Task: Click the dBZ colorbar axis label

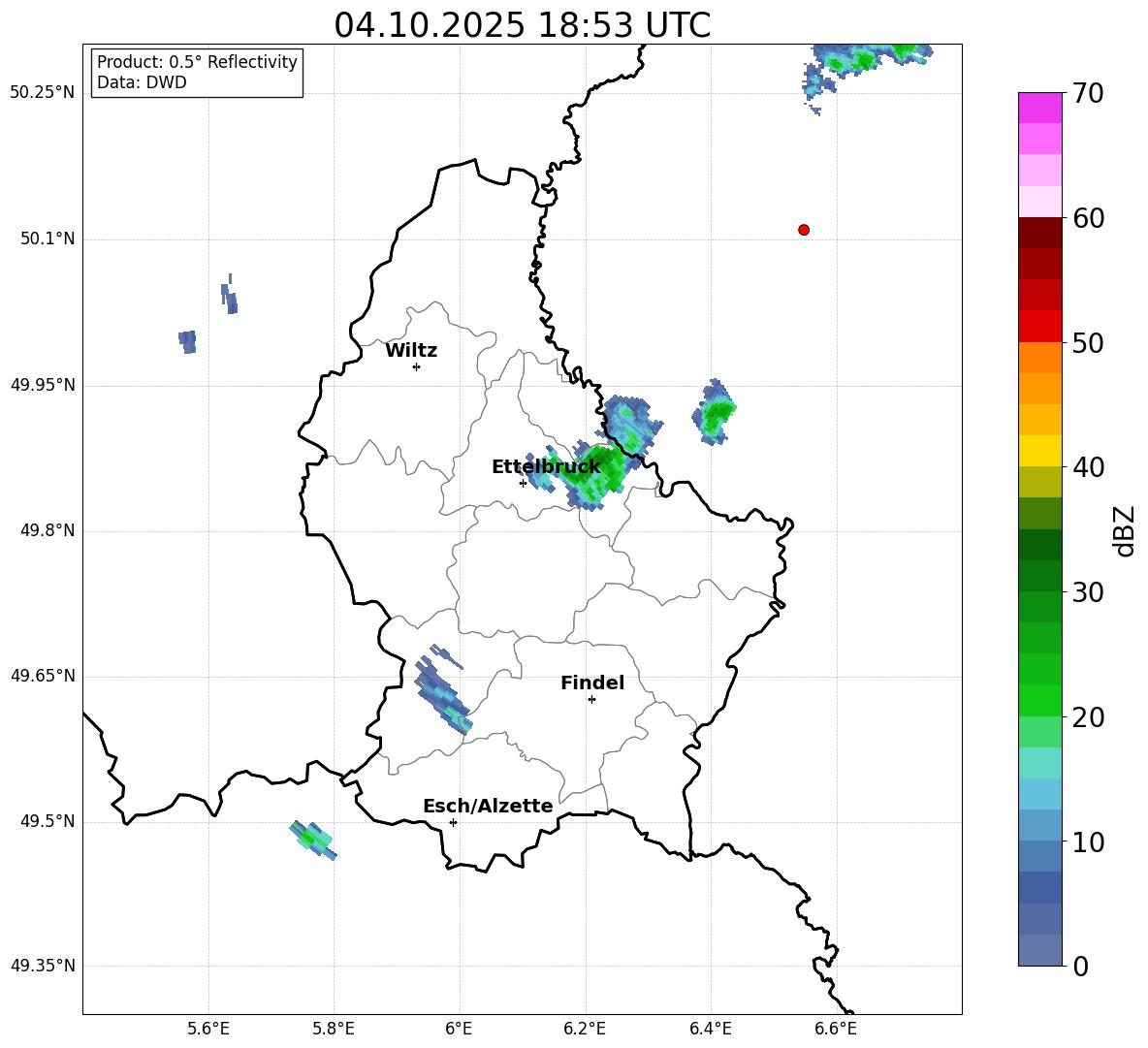Action: click(x=1125, y=530)
